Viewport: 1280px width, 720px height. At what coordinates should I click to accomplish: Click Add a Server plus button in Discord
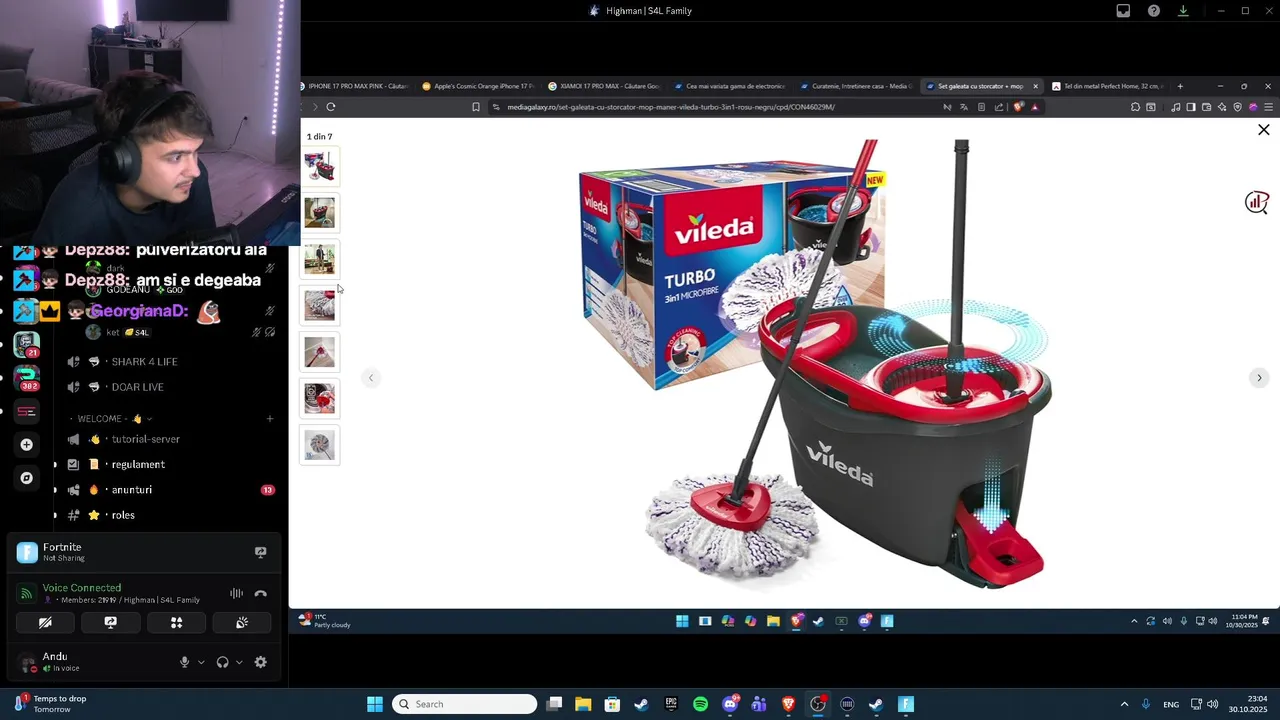[x=27, y=444]
